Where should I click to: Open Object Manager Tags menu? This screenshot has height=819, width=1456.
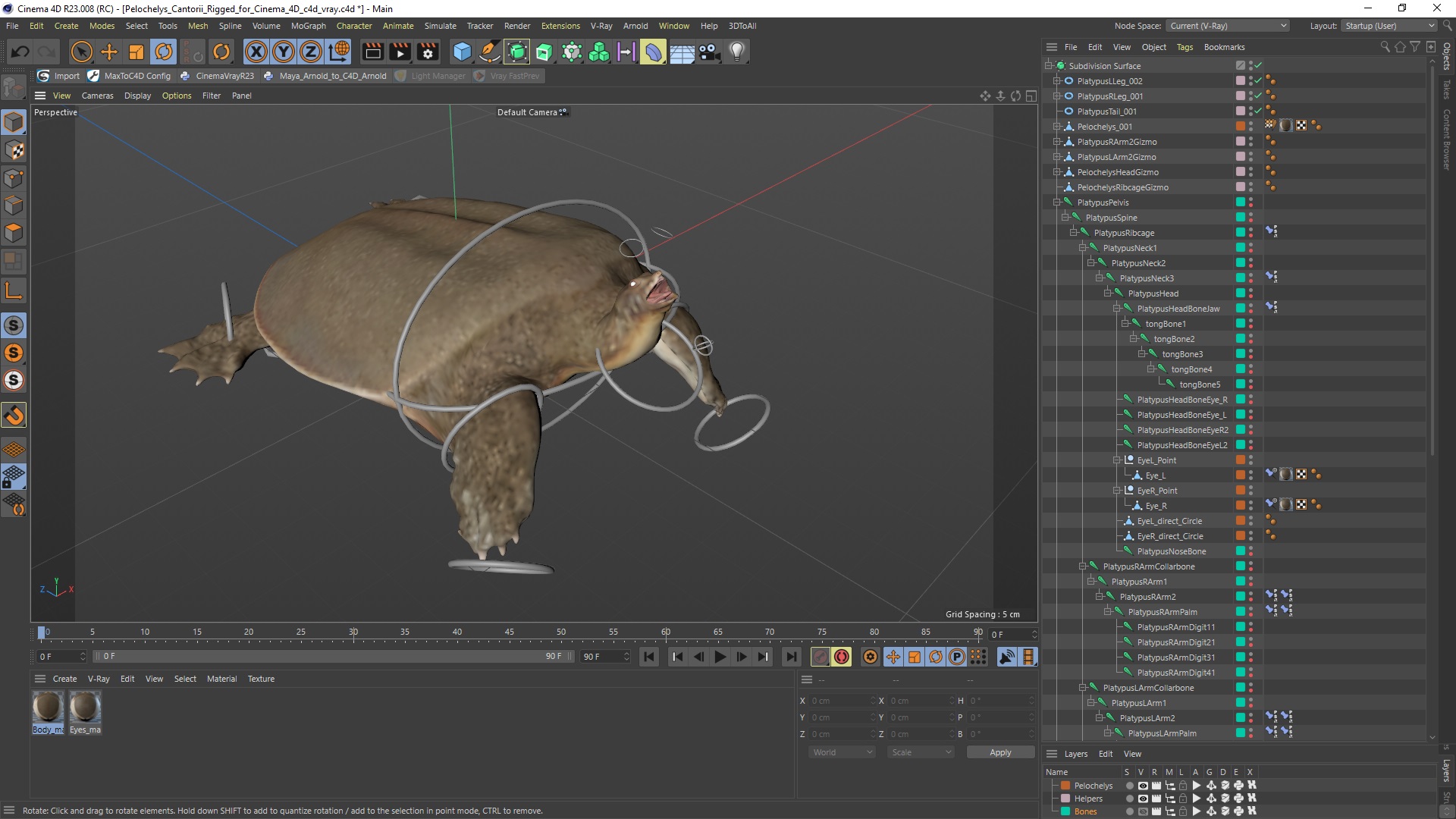coord(1185,47)
